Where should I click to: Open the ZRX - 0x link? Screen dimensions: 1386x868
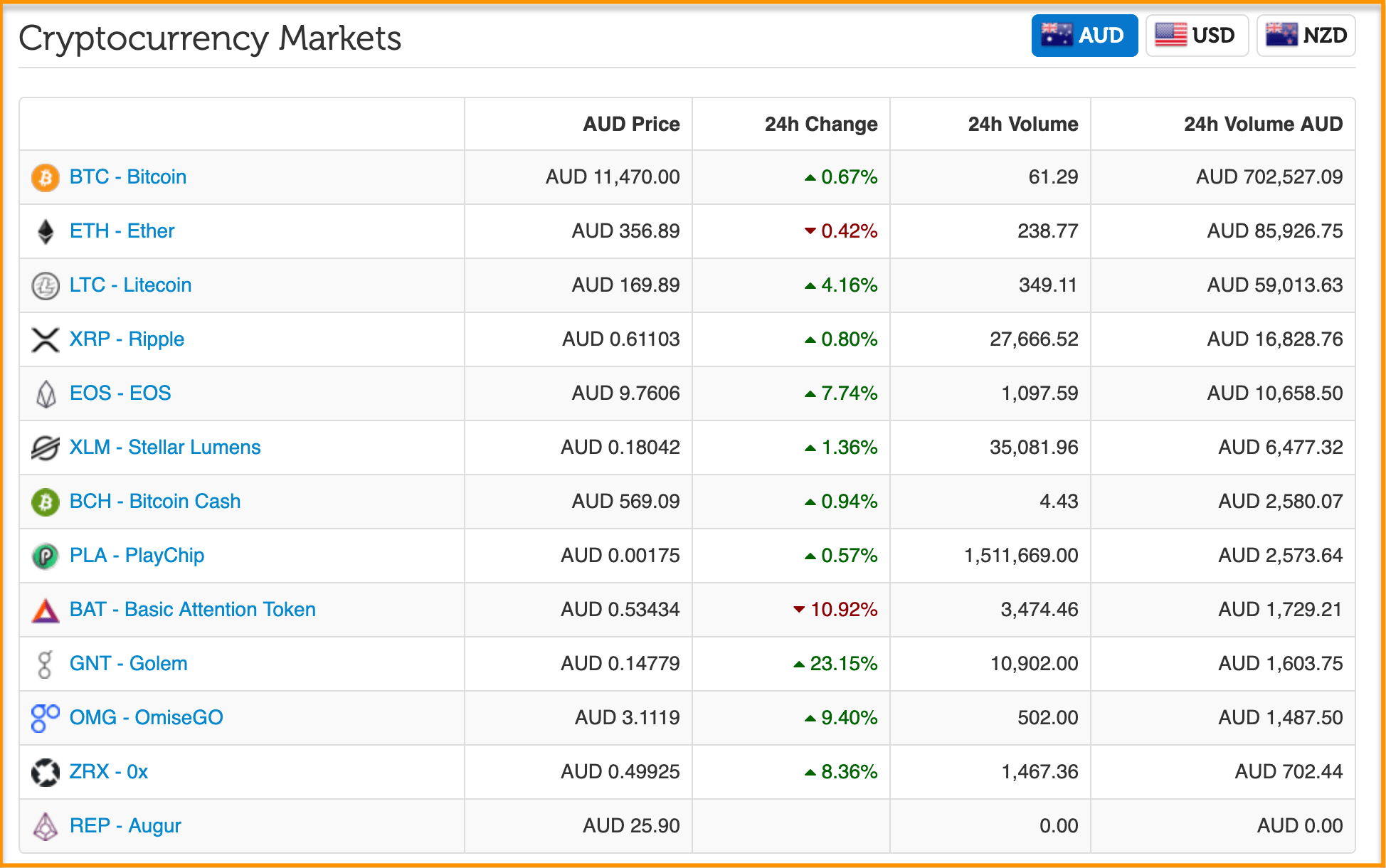109,771
